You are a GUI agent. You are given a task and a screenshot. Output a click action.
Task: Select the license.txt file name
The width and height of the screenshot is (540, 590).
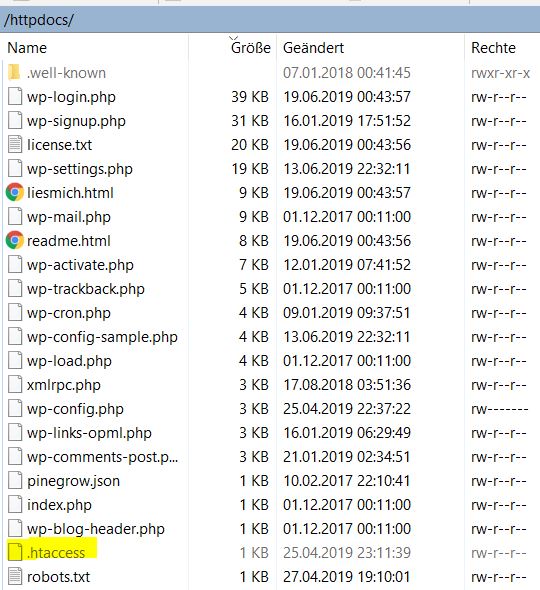click(59, 145)
